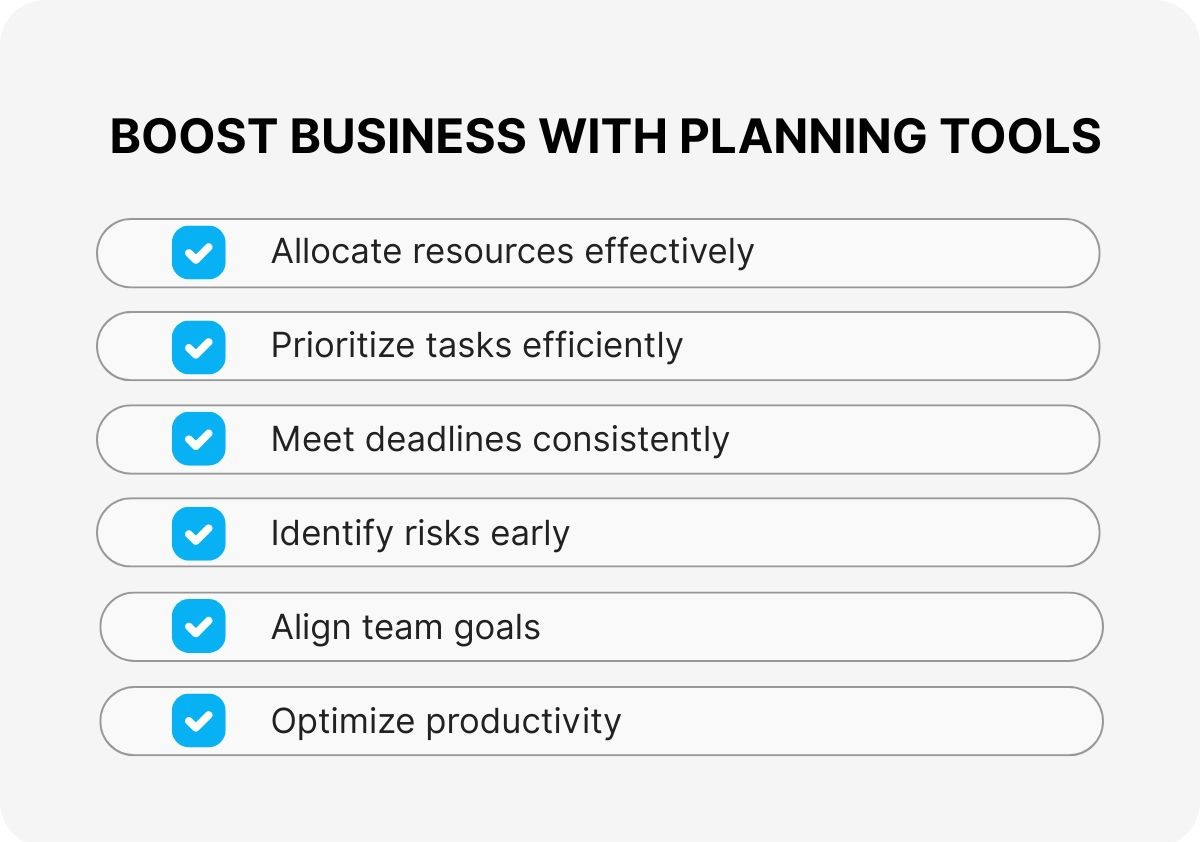Select the 'Identify risks early' label
The width and height of the screenshot is (1200, 842).
(x=420, y=534)
